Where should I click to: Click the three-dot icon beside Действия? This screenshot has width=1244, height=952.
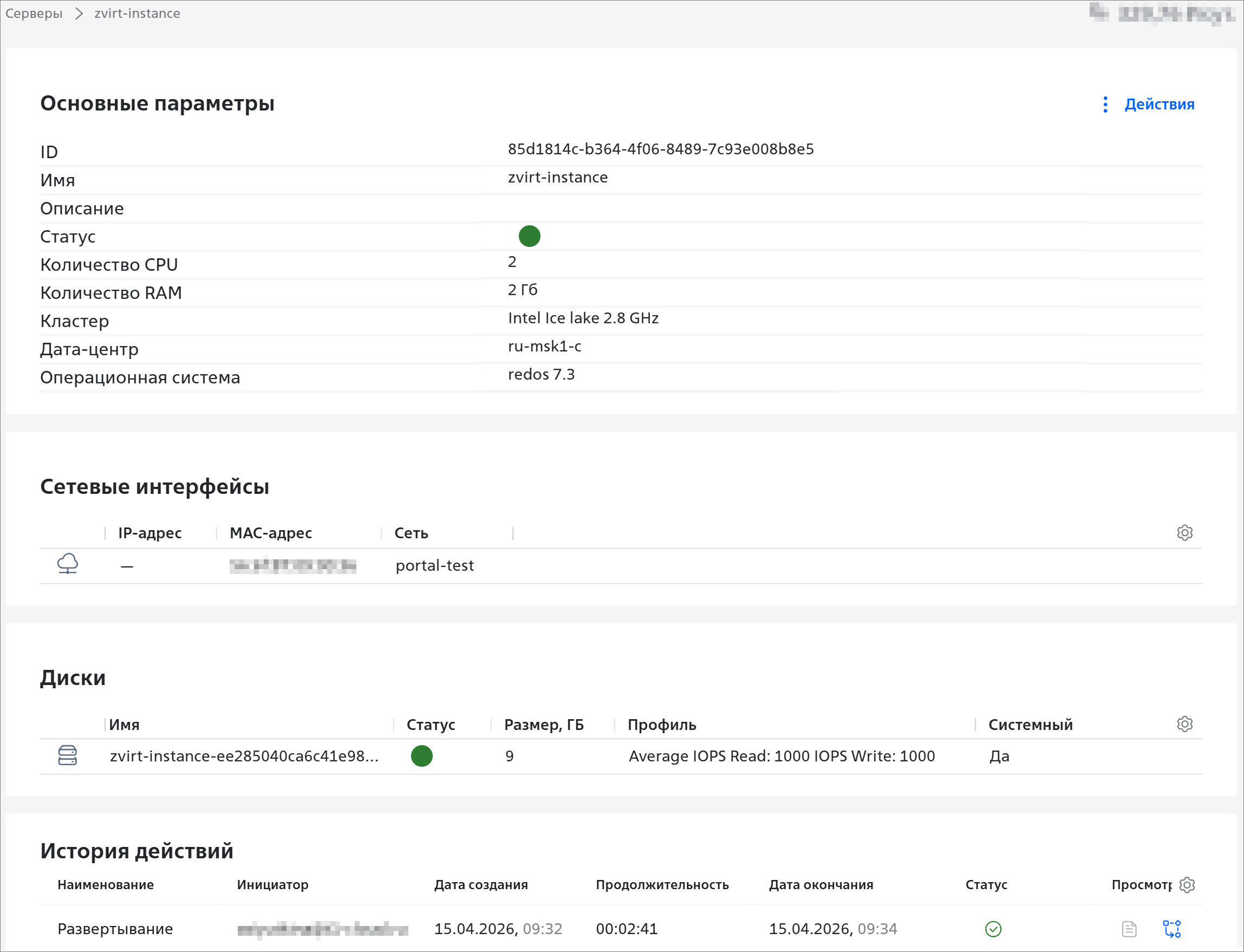tap(1105, 105)
